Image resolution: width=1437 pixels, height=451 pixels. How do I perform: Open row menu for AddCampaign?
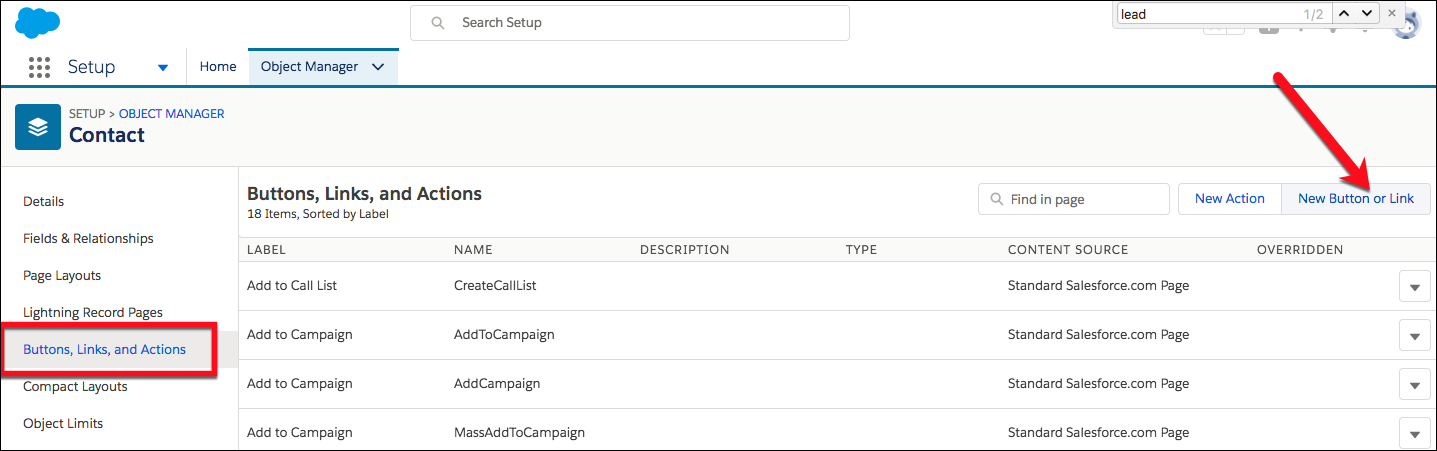(x=1414, y=385)
